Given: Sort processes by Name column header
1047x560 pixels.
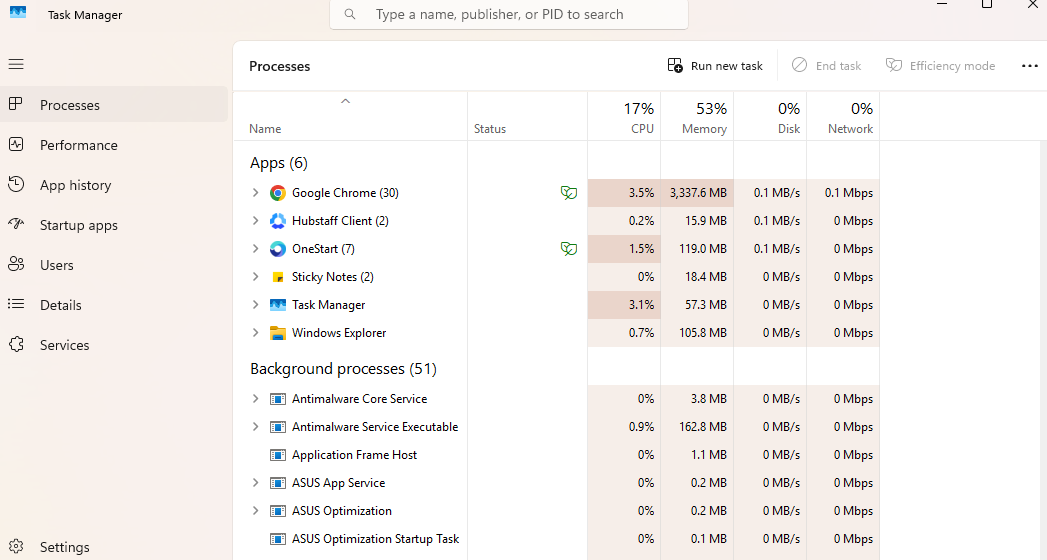Looking at the screenshot, I should [x=350, y=116].
